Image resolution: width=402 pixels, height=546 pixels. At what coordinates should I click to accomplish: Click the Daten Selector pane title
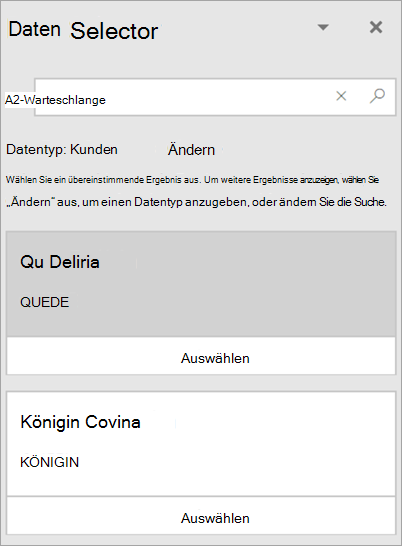83,30
